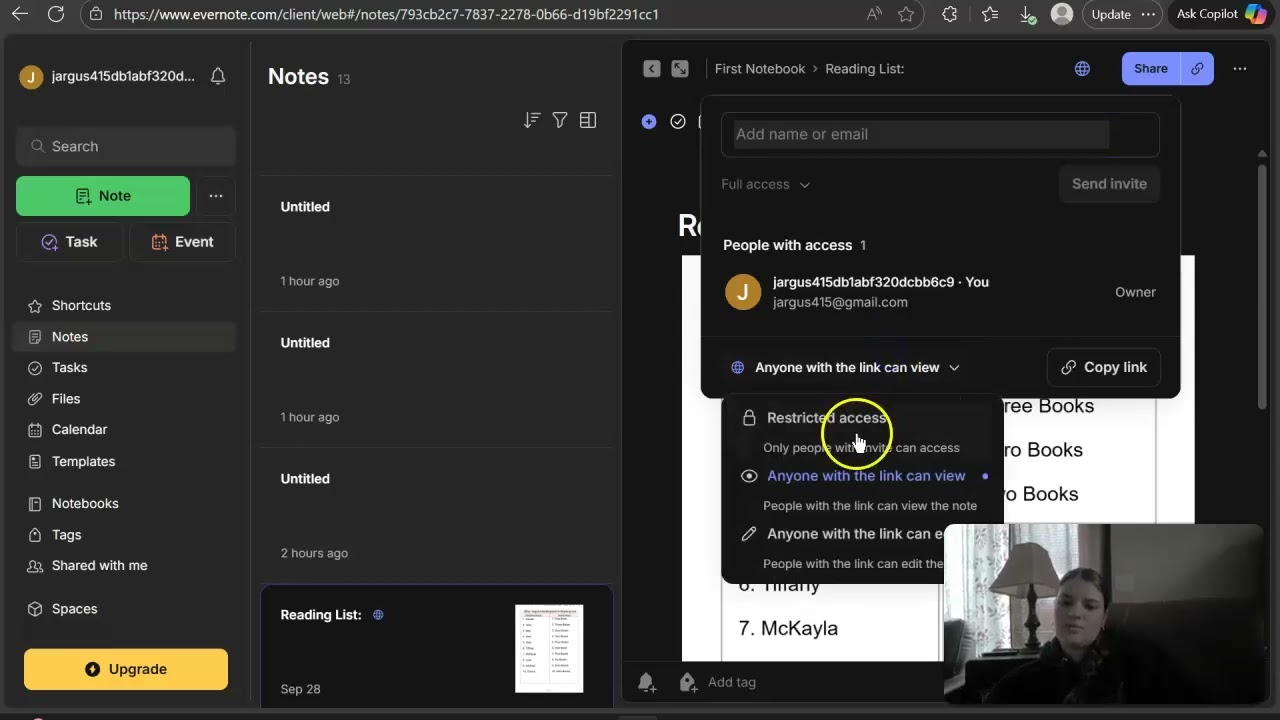The image size is (1280, 720).
Task: Collapse the note panel arrow icon
Action: tap(652, 68)
